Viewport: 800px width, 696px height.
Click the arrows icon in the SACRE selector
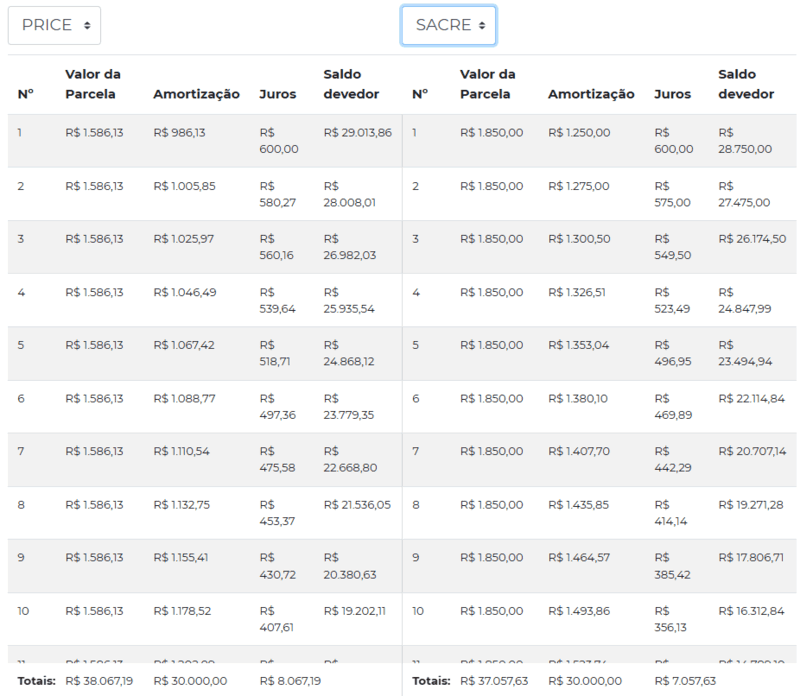(482, 25)
